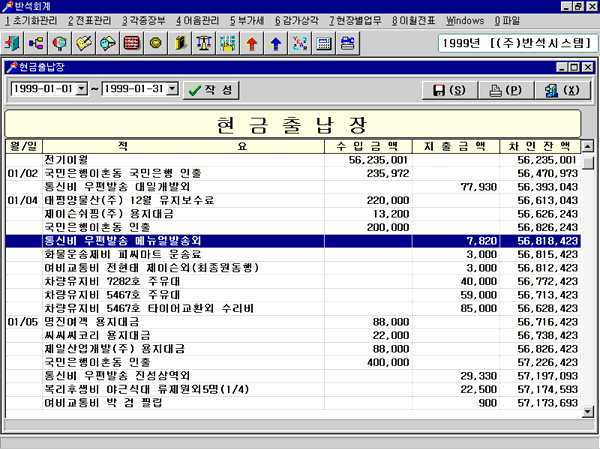Select row 국민은행이촌동 국민은행 인출
The image size is (600, 450).
pyautogui.click(x=293, y=173)
